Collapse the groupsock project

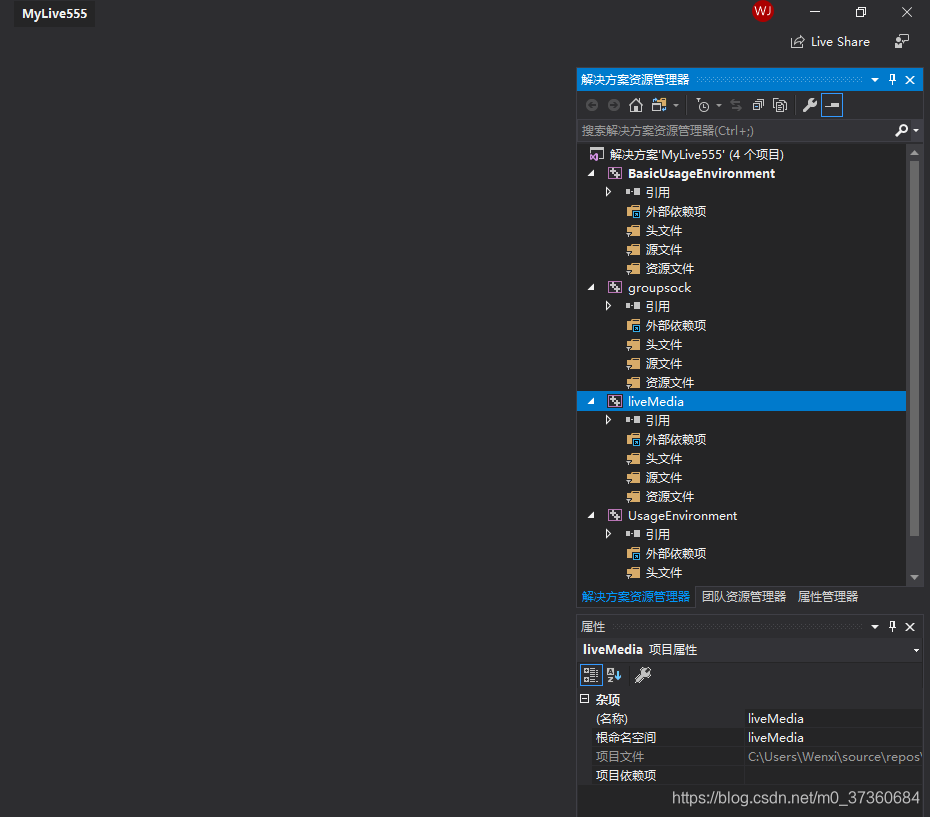pos(591,288)
